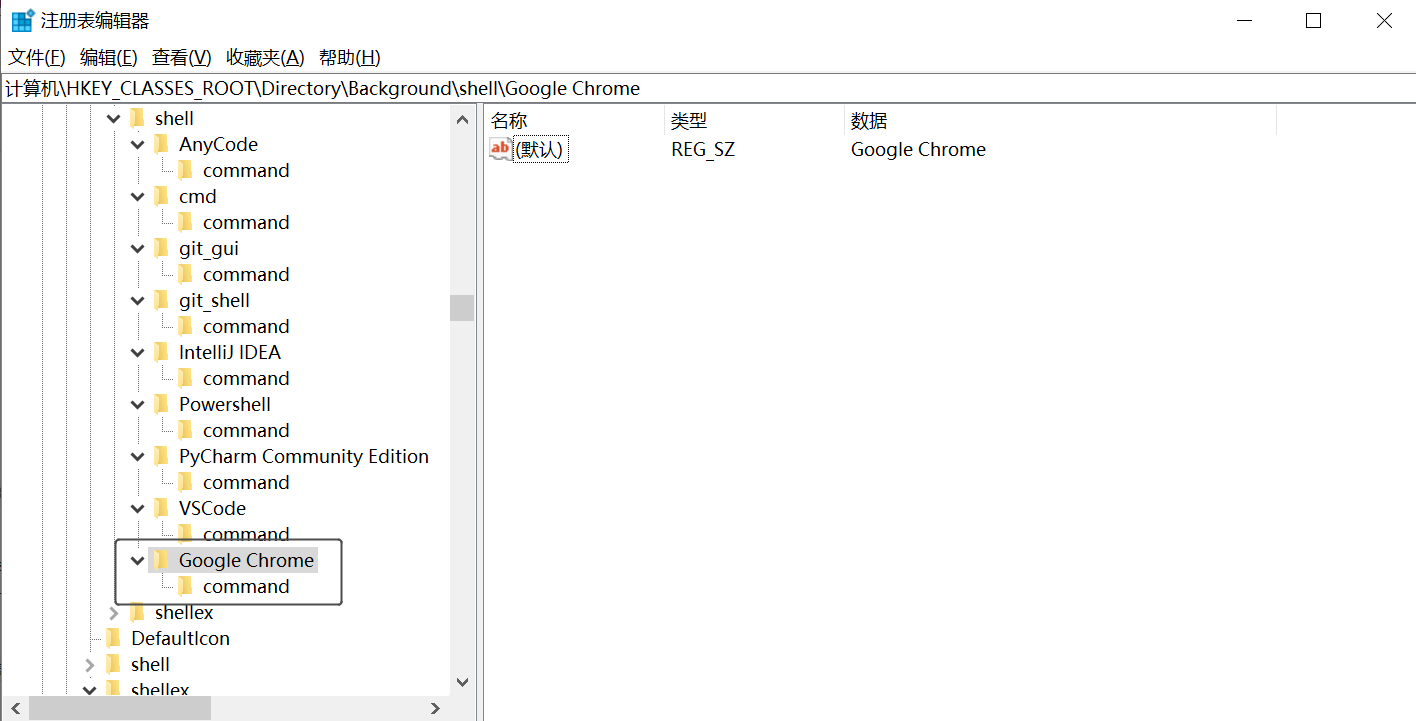This screenshot has height=721, width=1416.
Task: Click the folder icon beside git_shell
Action: click(161, 300)
